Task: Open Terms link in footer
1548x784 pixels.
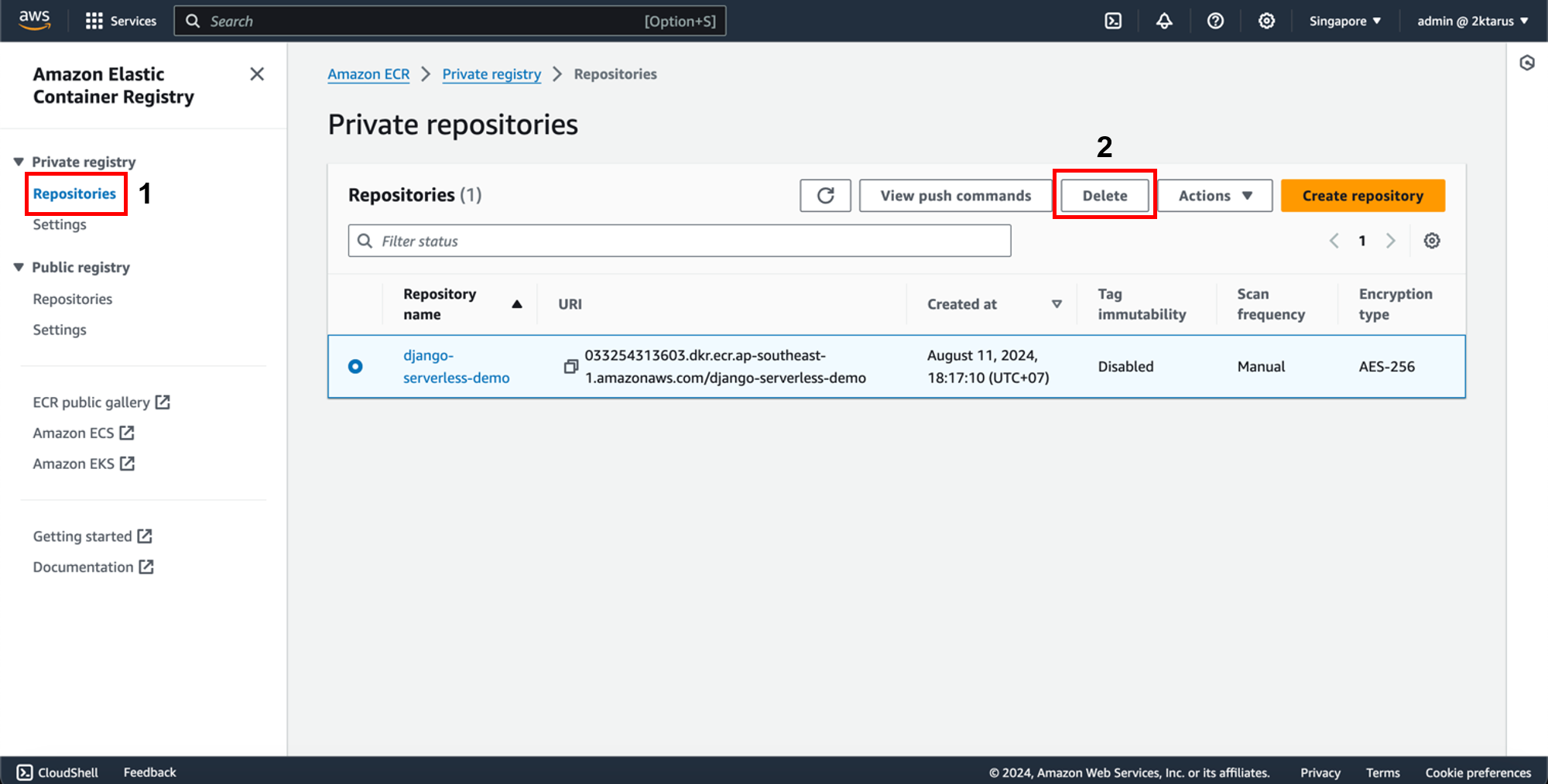Action: [x=1382, y=772]
